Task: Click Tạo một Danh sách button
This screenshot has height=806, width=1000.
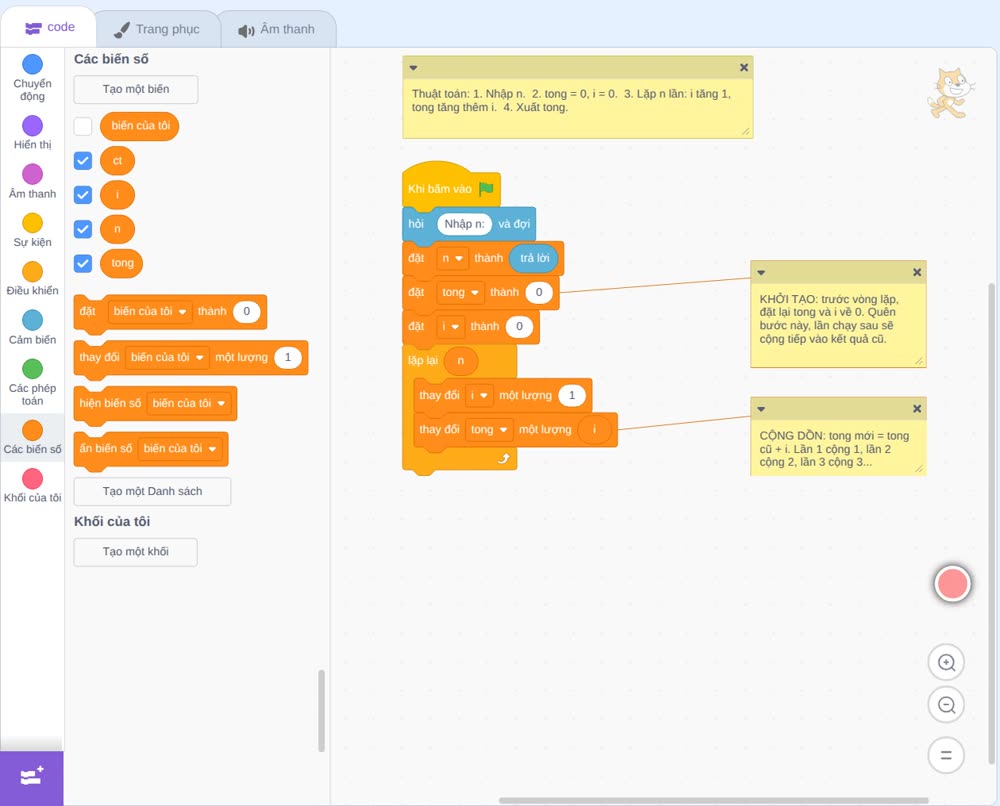Action: click(x=152, y=492)
